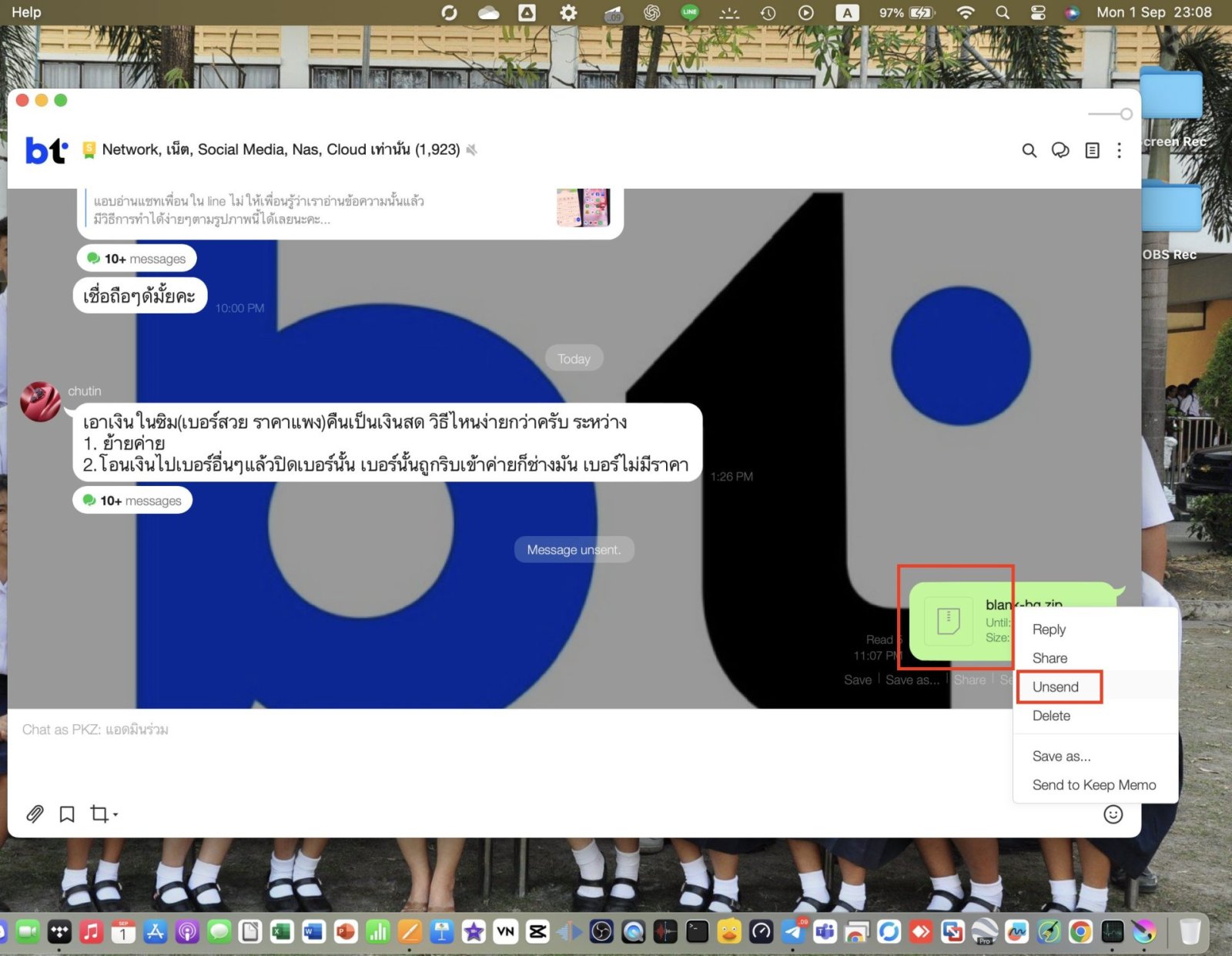Click the Today date separator

tap(574, 359)
